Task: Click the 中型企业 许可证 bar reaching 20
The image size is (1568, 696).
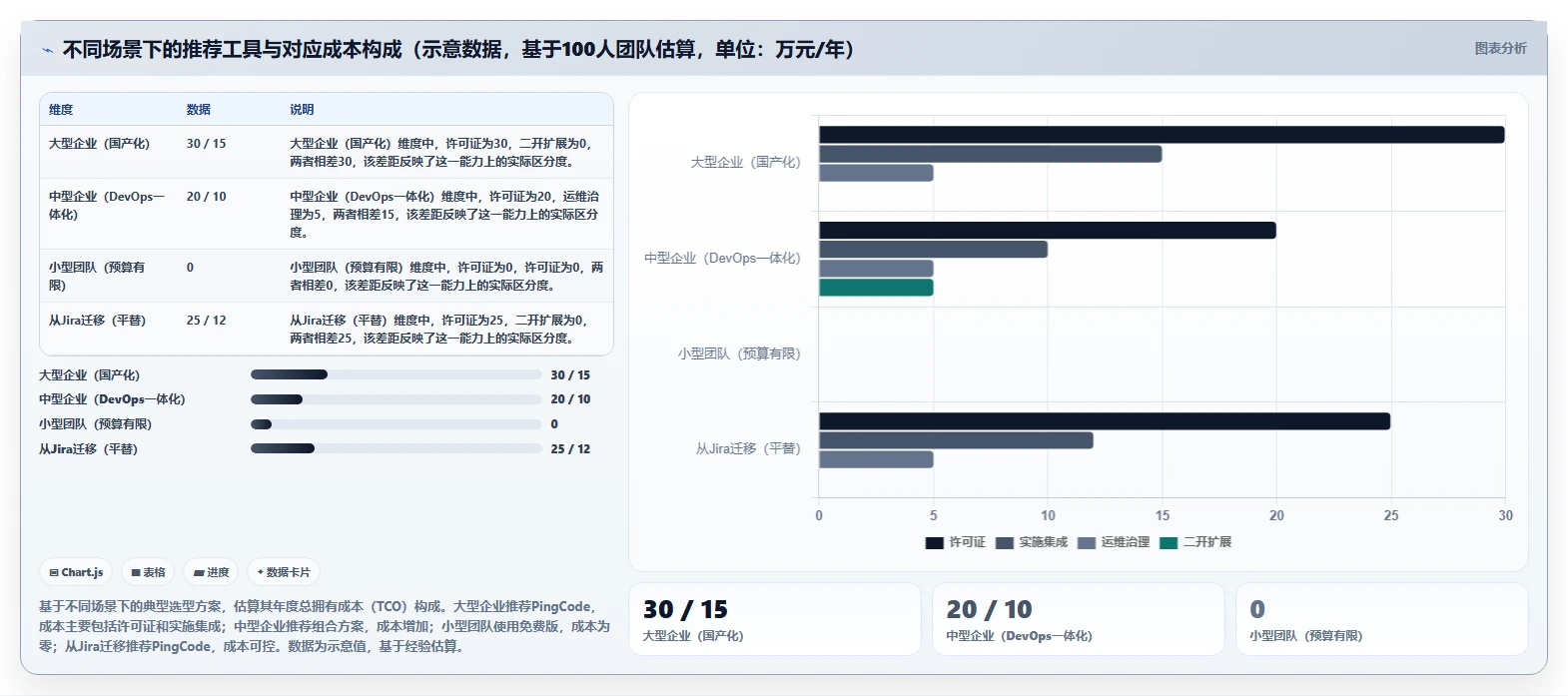Action: (x=1048, y=231)
